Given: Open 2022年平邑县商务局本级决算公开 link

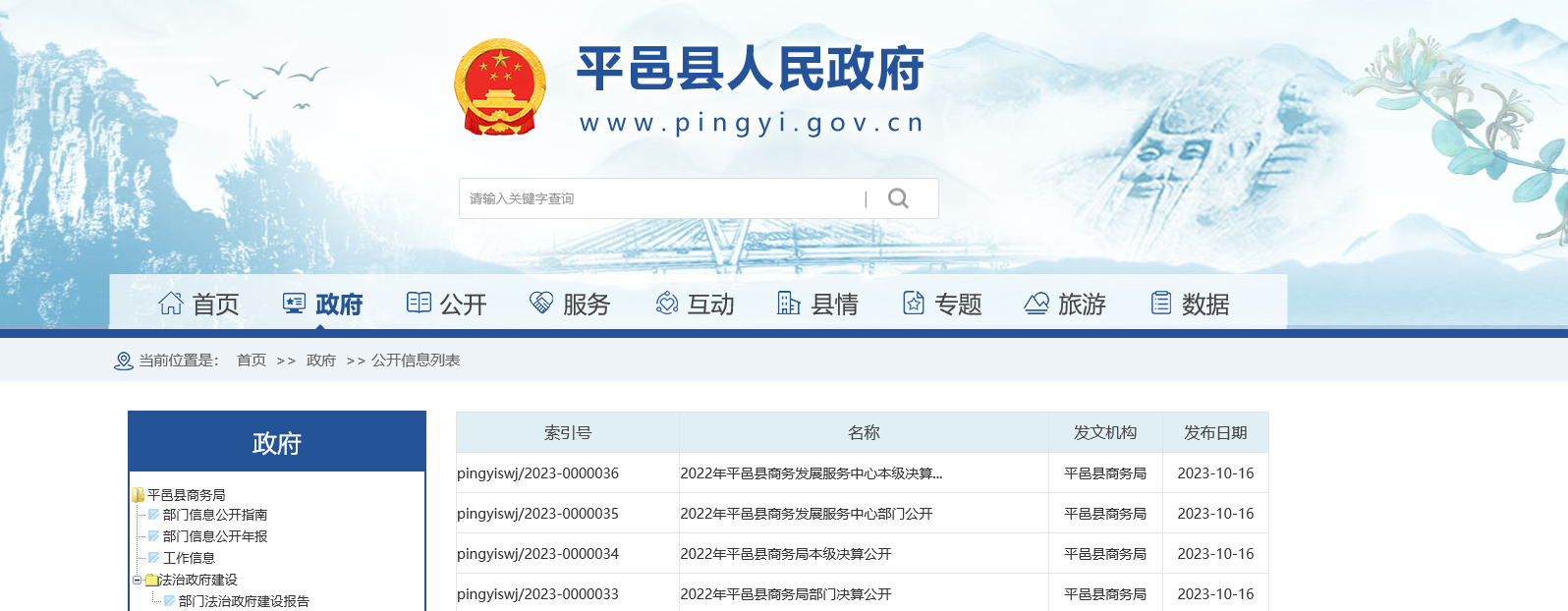Looking at the screenshot, I should pos(786,554).
